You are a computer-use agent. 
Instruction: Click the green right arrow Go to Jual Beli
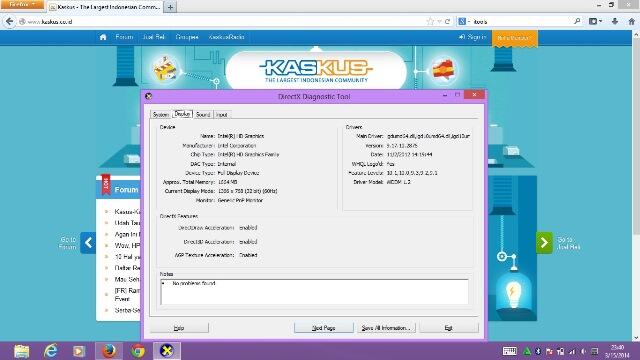click(544, 243)
